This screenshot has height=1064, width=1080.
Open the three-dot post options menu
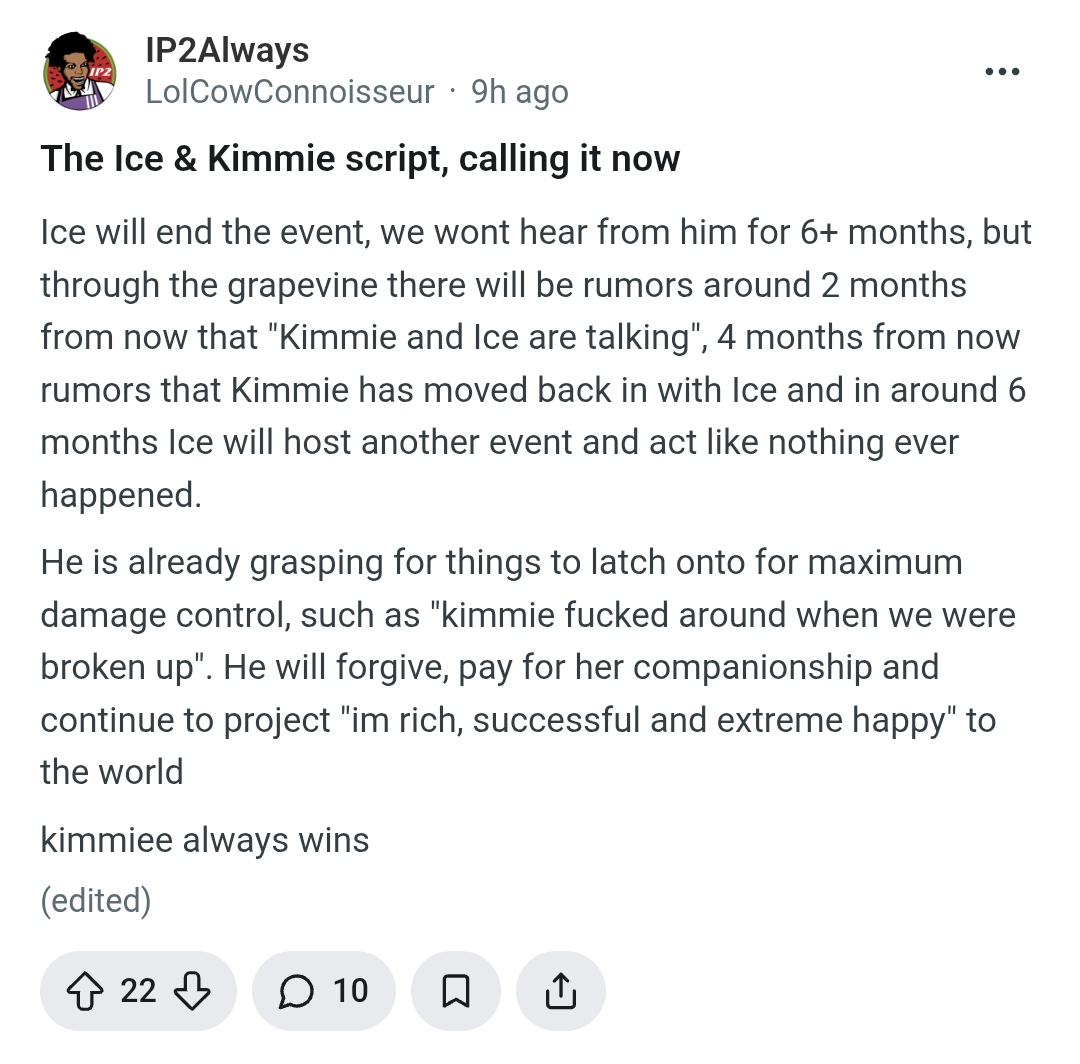pos(1002,71)
